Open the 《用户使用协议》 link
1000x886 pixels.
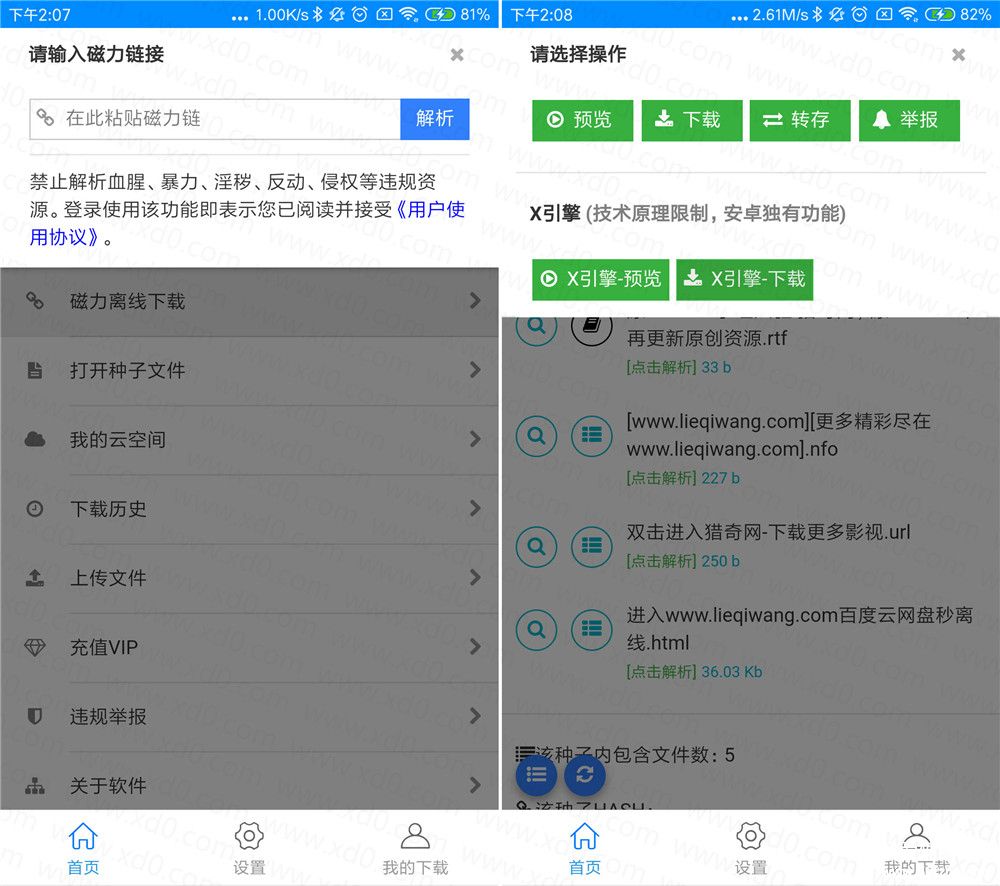tap(430, 210)
